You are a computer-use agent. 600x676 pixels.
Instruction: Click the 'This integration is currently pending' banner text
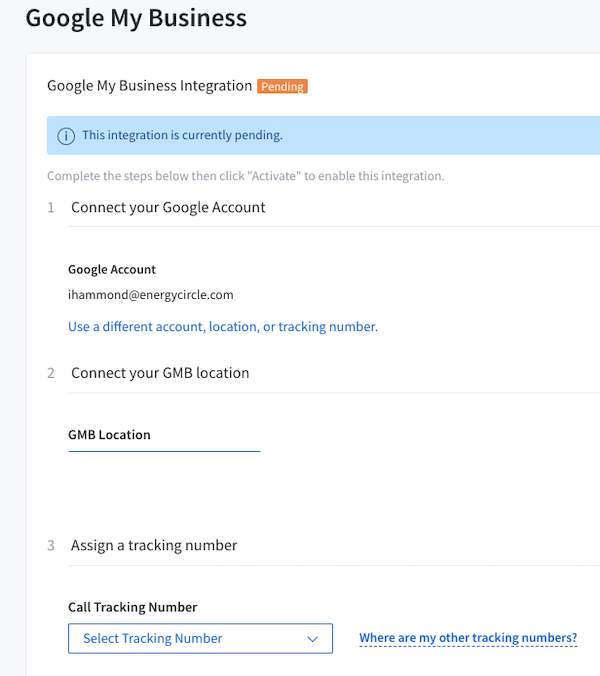tap(182, 135)
